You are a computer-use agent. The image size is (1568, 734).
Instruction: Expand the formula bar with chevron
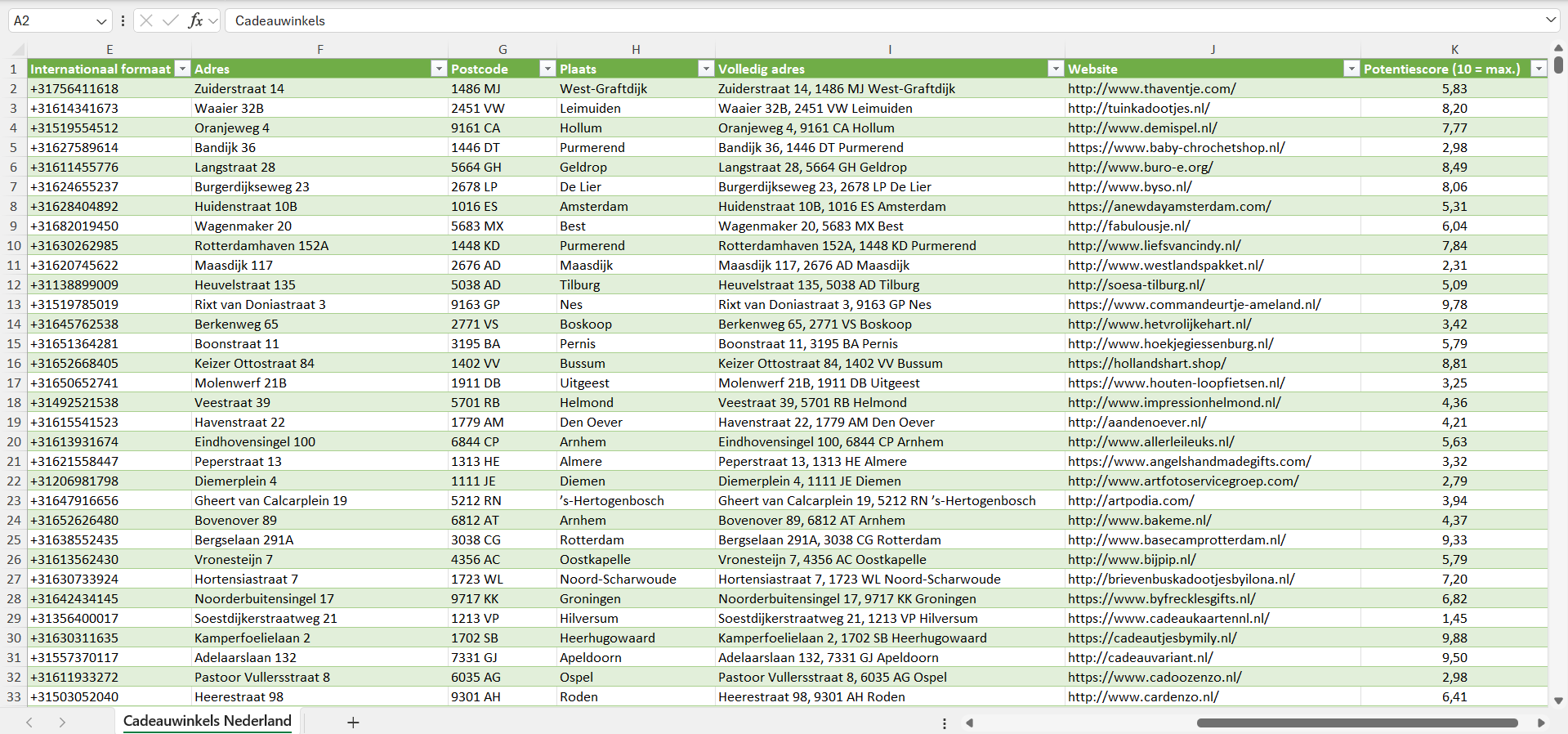tap(1551, 20)
